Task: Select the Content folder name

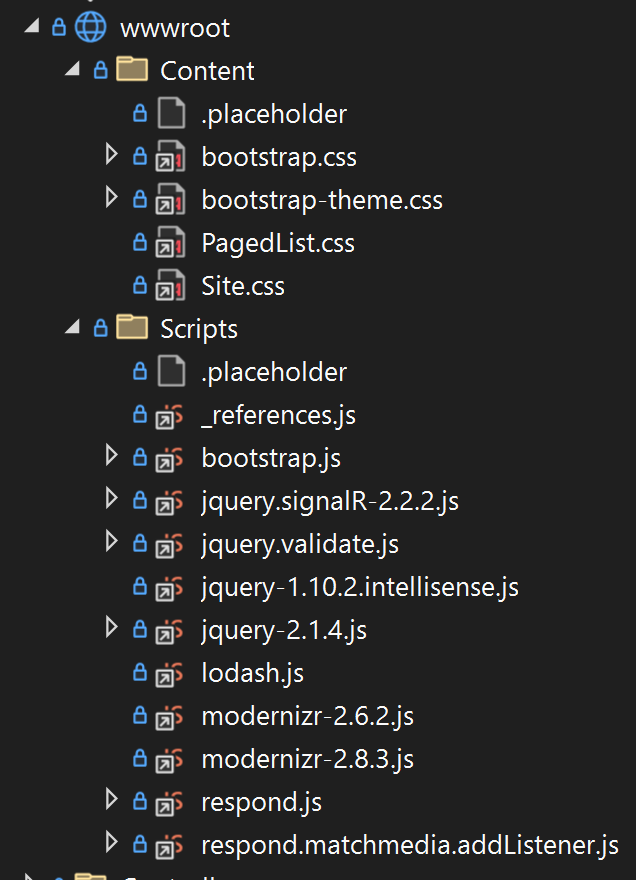Action: pyautogui.click(x=207, y=71)
